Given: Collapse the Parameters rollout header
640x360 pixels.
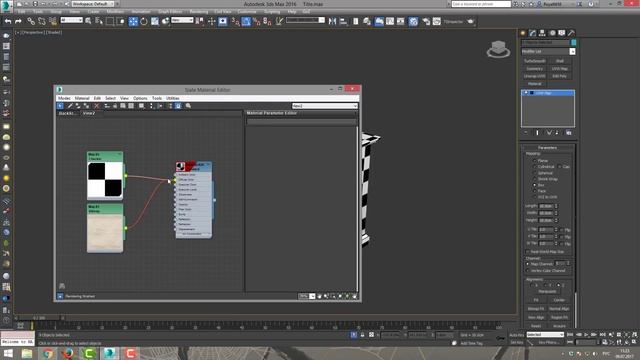Looking at the screenshot, I should pyautogui.click(x=547, y=148).
